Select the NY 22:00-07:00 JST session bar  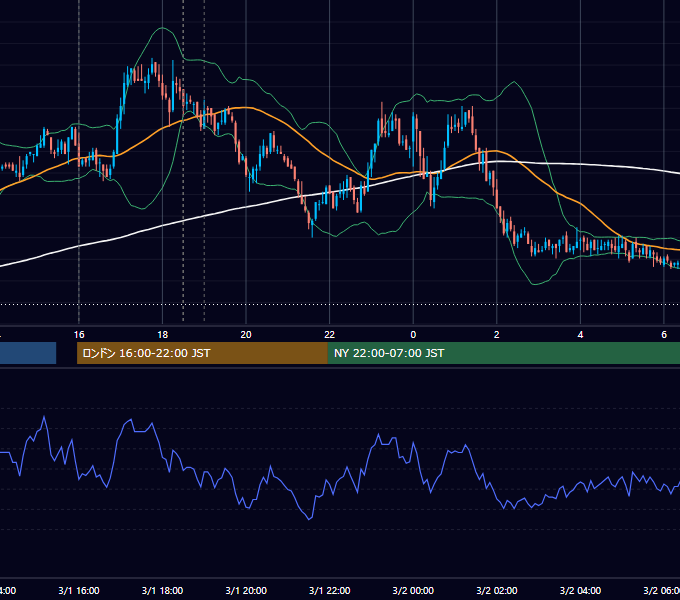(503, 353)
